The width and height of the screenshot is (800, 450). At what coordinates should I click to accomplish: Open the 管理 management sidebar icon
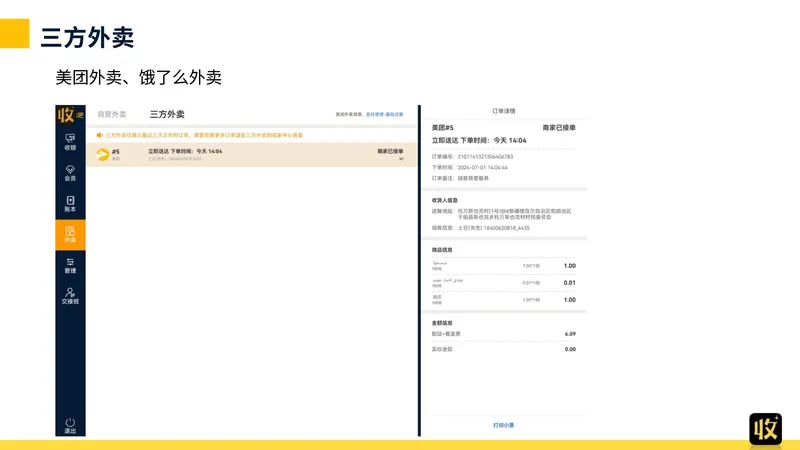click(70, 265)
